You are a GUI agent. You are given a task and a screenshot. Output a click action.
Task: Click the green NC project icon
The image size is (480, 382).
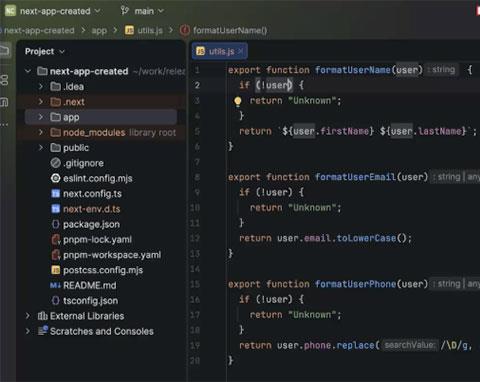pos(10,11)
